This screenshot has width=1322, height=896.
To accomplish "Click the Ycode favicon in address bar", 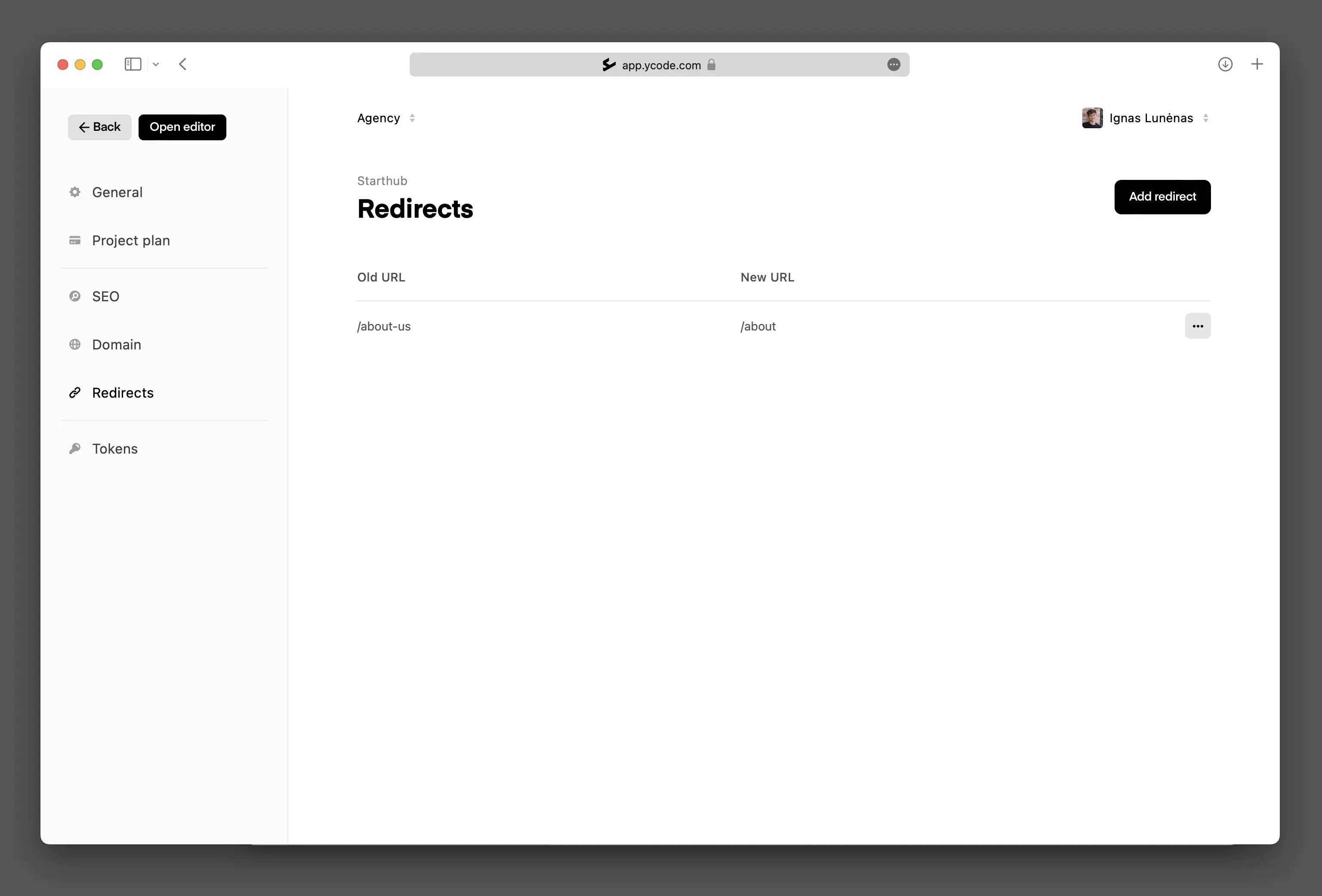I will tap(608, 65).
